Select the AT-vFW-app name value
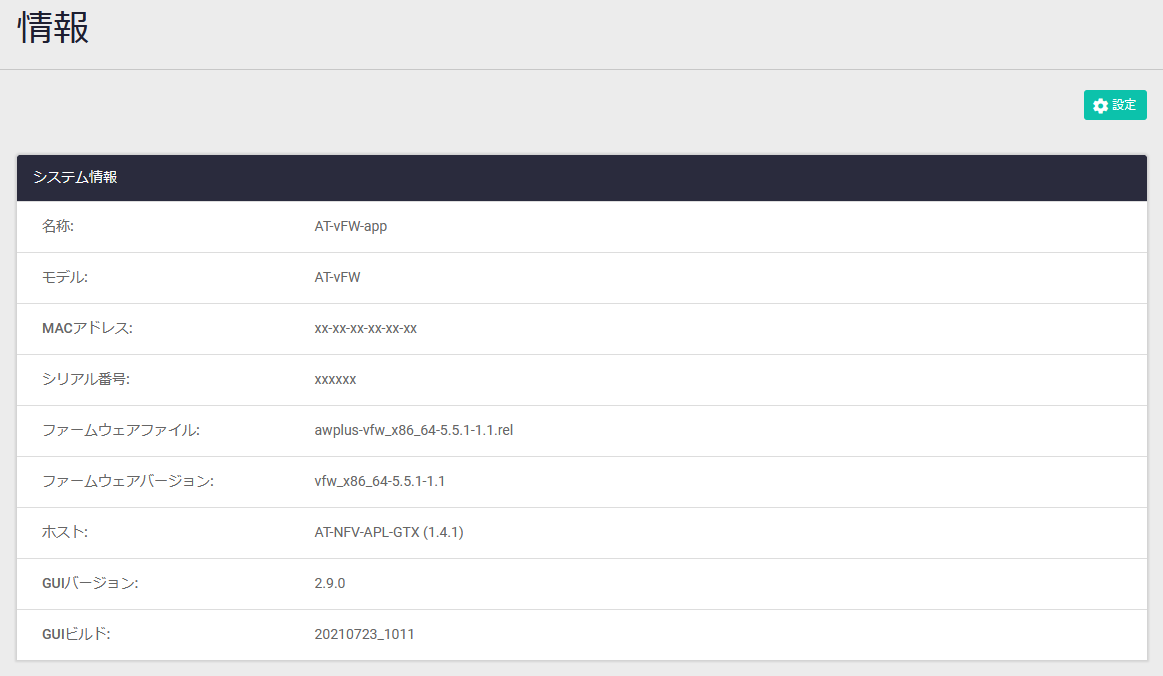This screenshot has width=1163, height=676. 351,226
